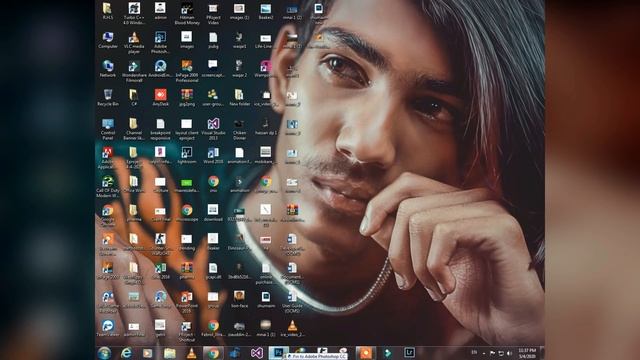
Task: Launch Call Of Duty Modern Warfare shortcut
Action: pyautogui.click(x=108, y=187)
